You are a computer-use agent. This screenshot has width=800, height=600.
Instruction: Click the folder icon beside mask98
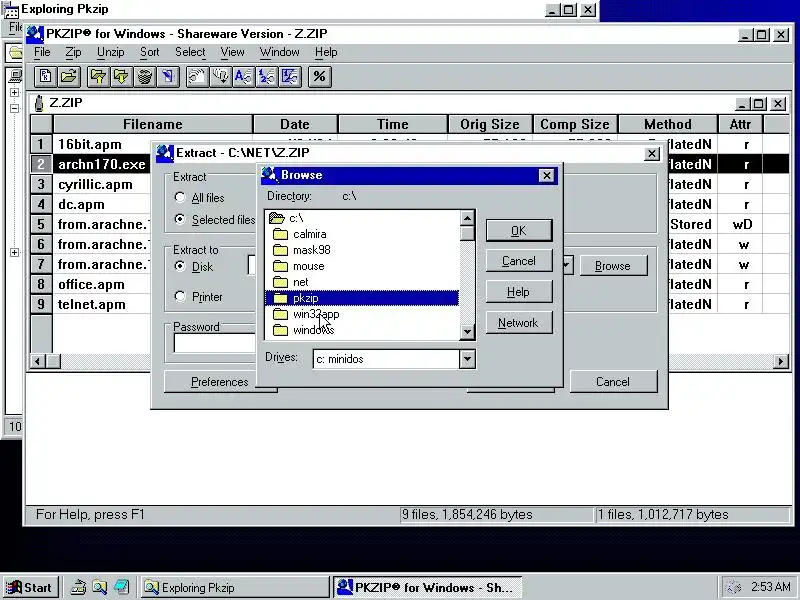pyautogui.click(x=281, y=250)
